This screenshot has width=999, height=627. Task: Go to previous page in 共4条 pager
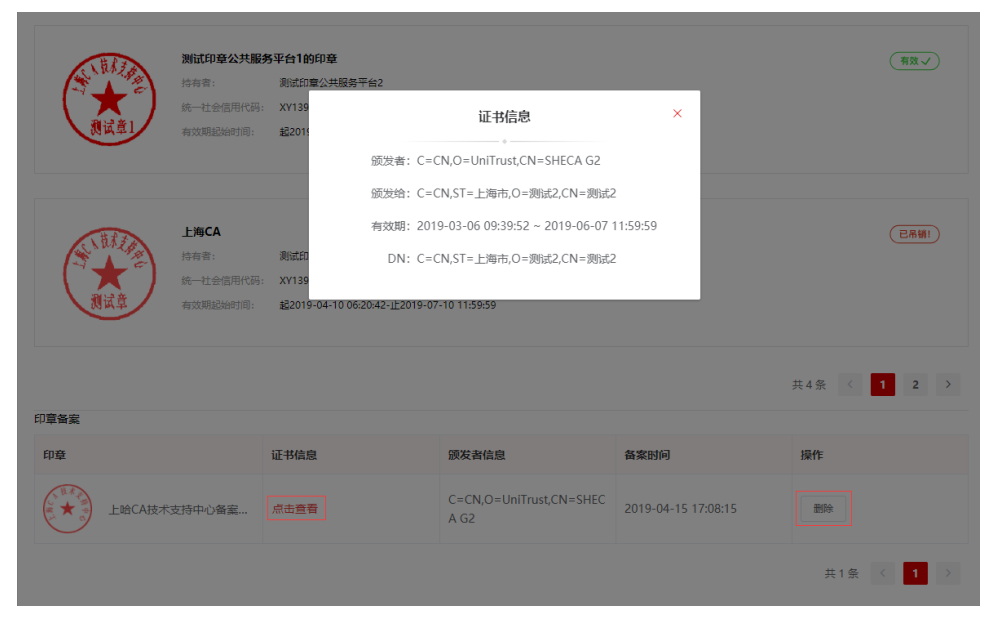tap(850, 384)
